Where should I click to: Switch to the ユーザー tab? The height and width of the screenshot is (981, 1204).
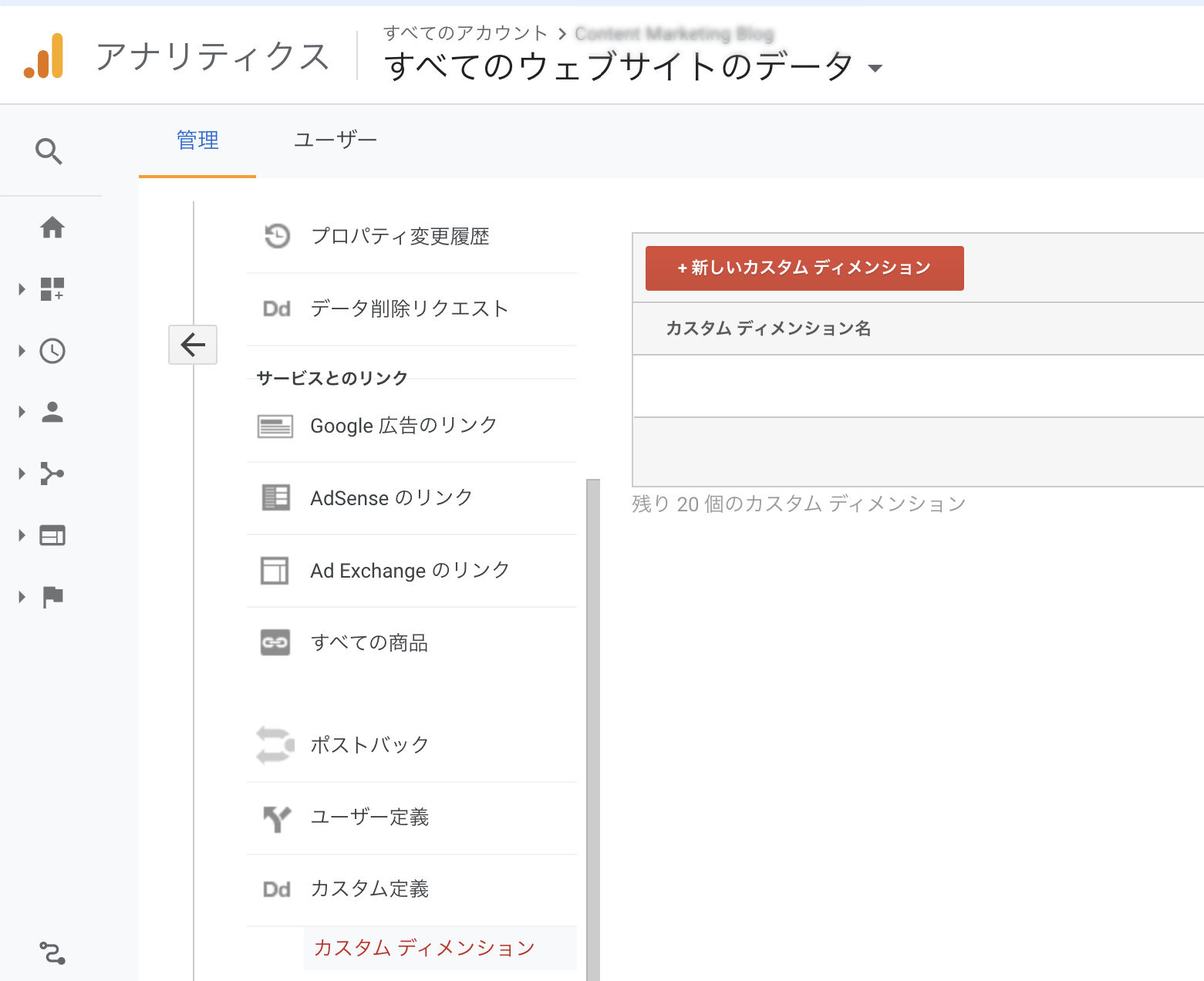(x=336, y=140)
